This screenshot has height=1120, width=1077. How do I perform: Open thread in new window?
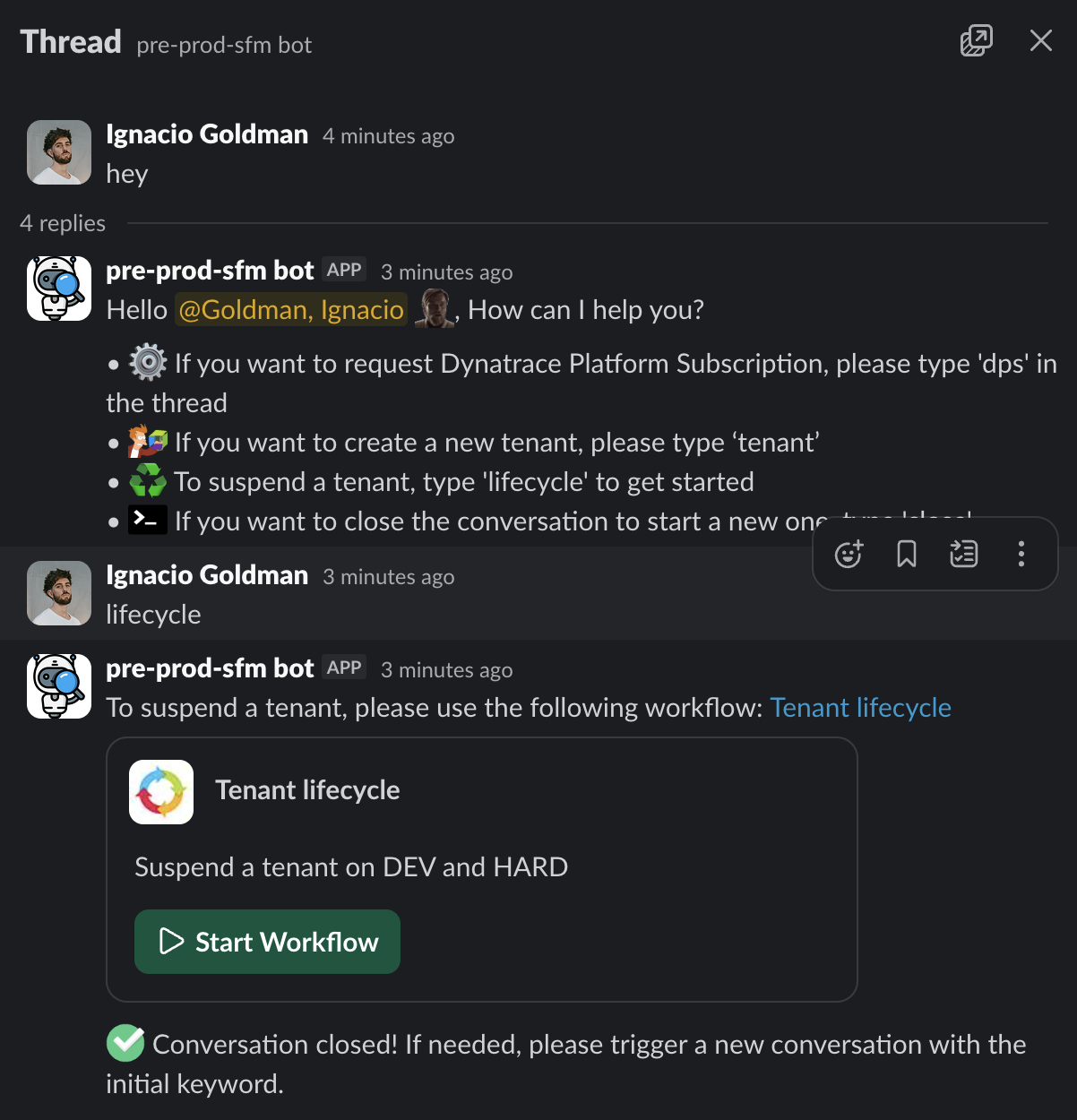coord(976,41)
